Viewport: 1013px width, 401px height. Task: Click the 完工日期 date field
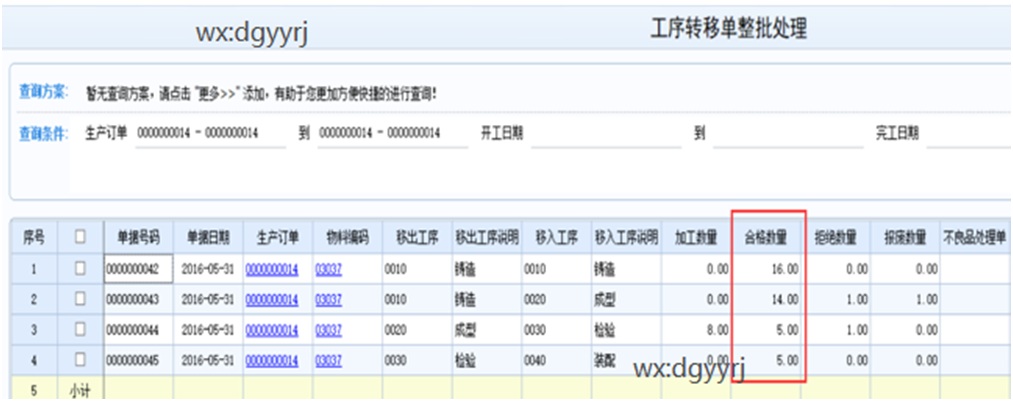pos(969,134)
